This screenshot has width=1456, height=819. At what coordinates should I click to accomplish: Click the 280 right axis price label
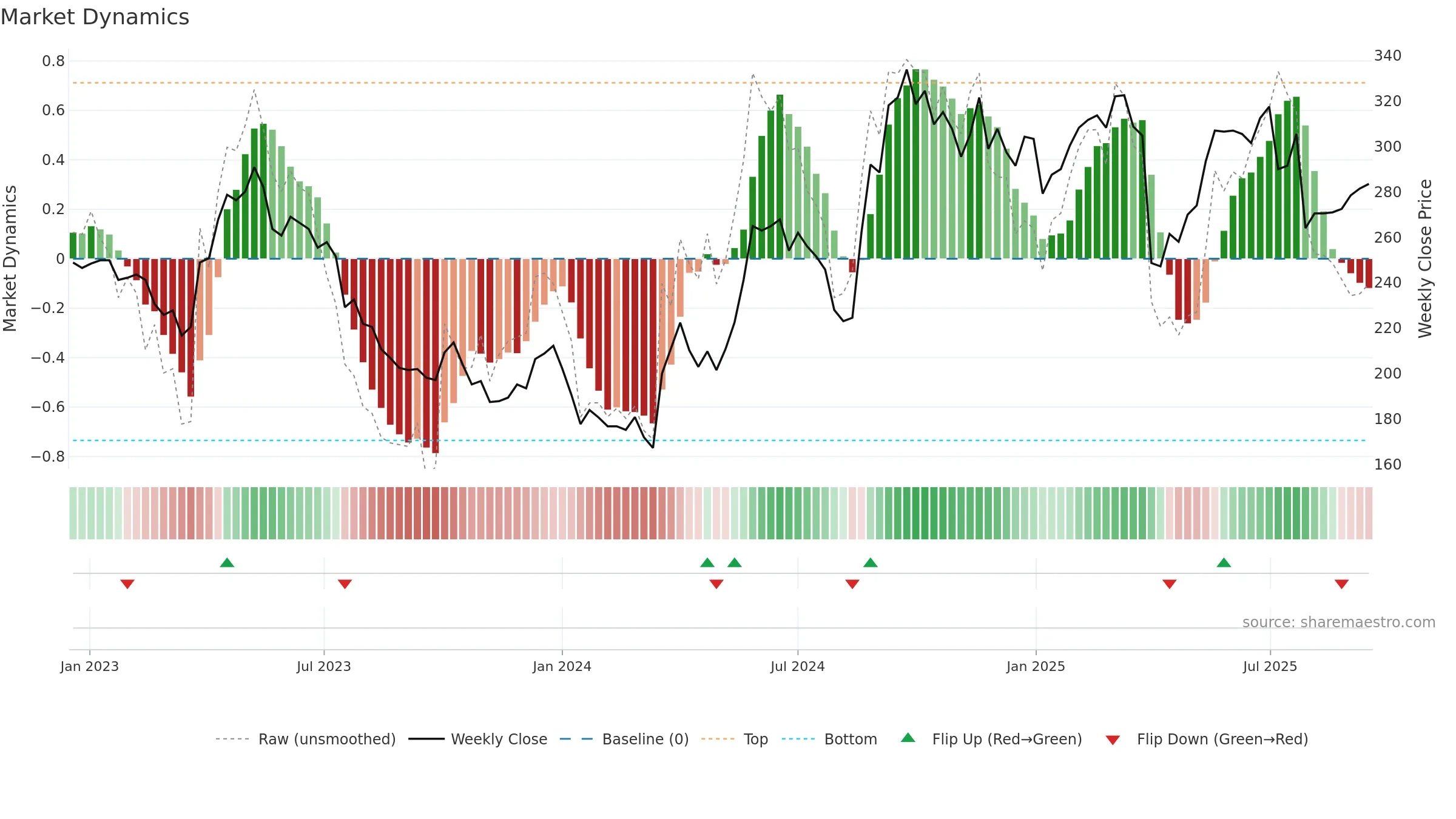(1388, 192)
